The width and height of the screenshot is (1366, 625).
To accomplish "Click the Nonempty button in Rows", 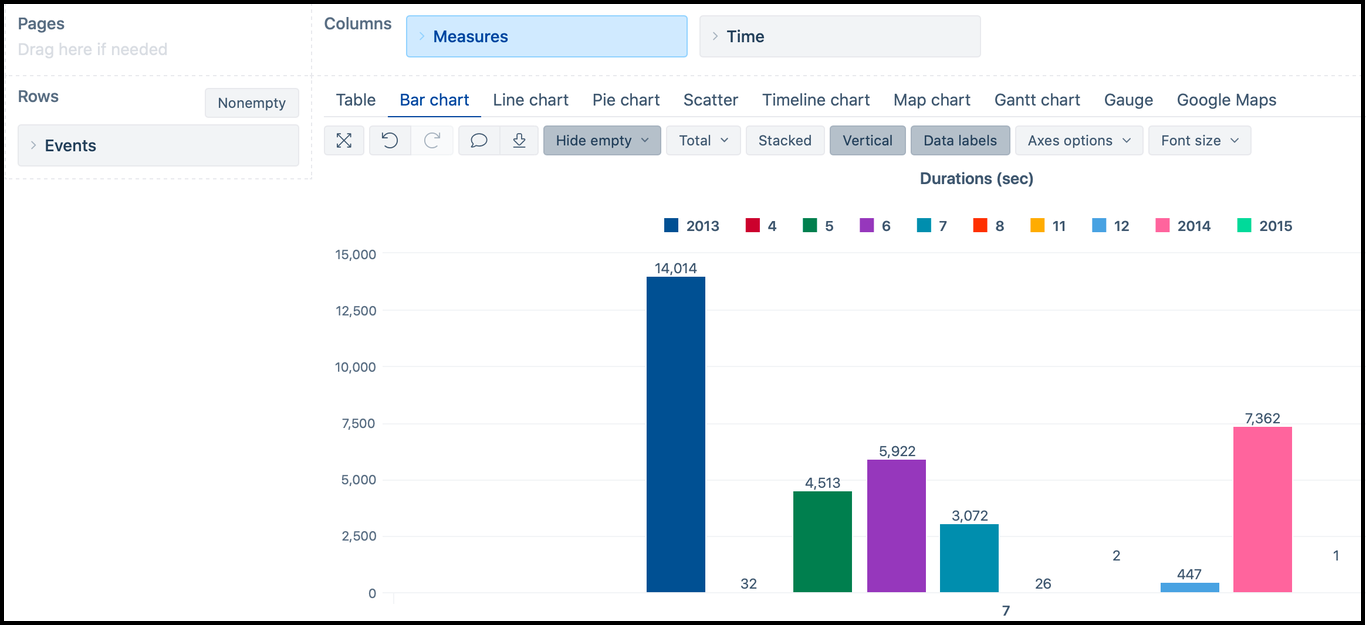I will [251, 103].
